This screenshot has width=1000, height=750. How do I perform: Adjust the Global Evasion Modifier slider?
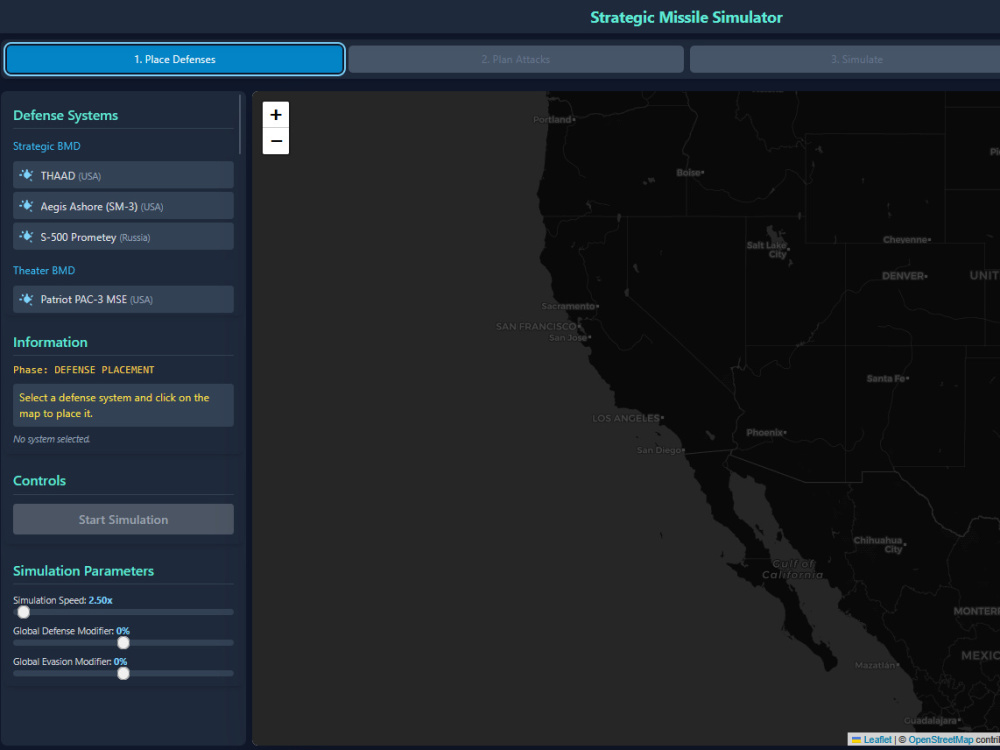pyautogui.click(x=123, y=673)
